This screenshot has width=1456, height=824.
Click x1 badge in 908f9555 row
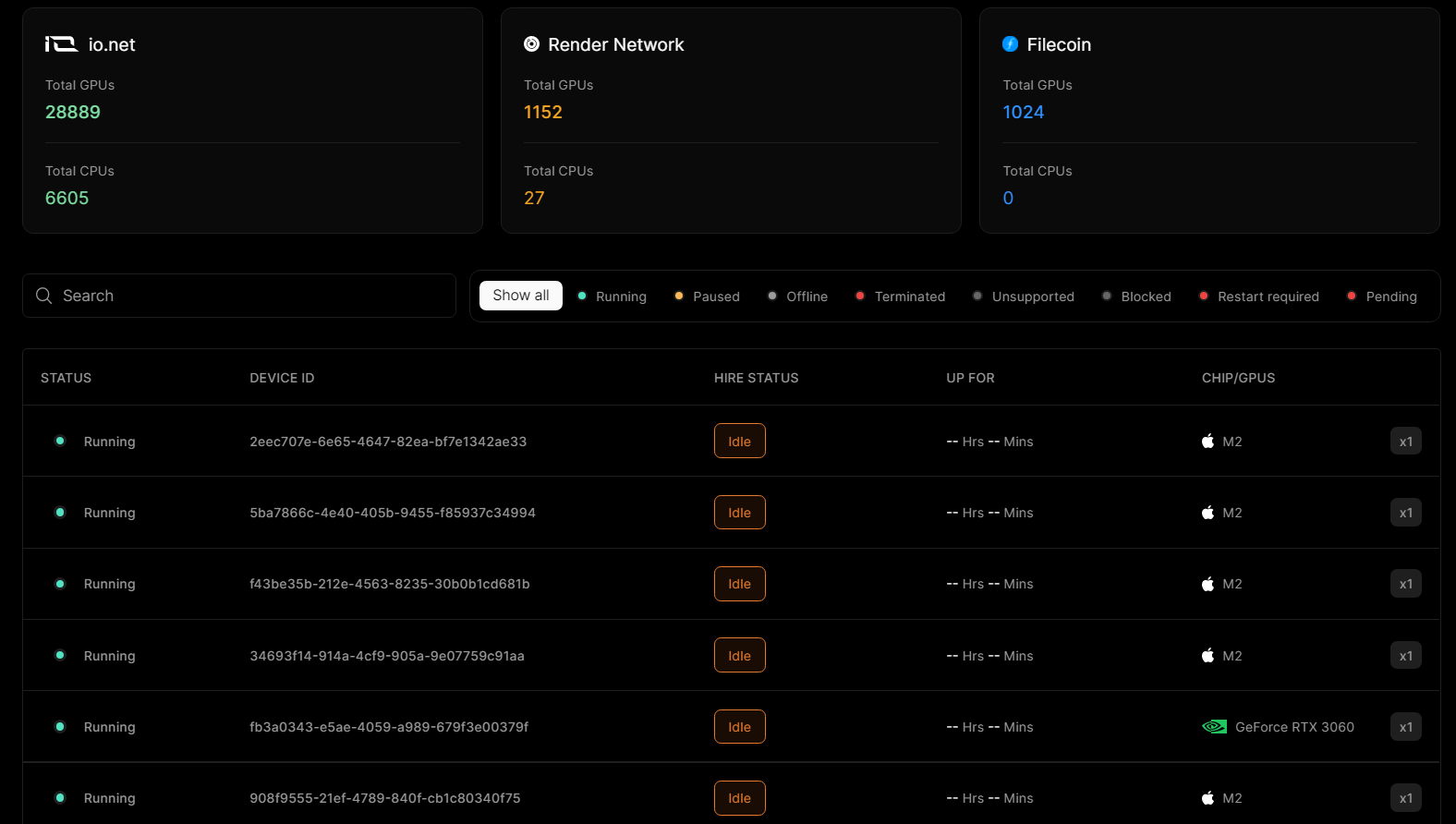(1406, 798)
